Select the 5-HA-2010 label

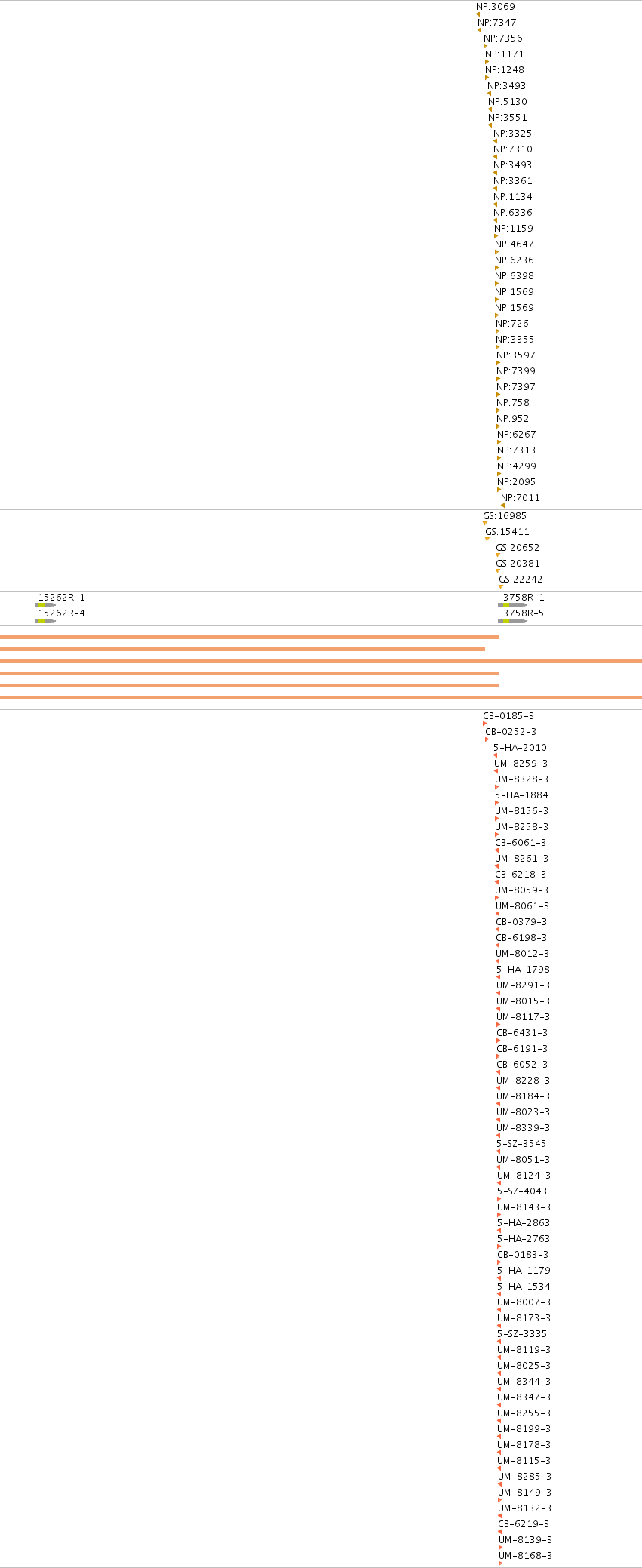click(x=520, y=748)
